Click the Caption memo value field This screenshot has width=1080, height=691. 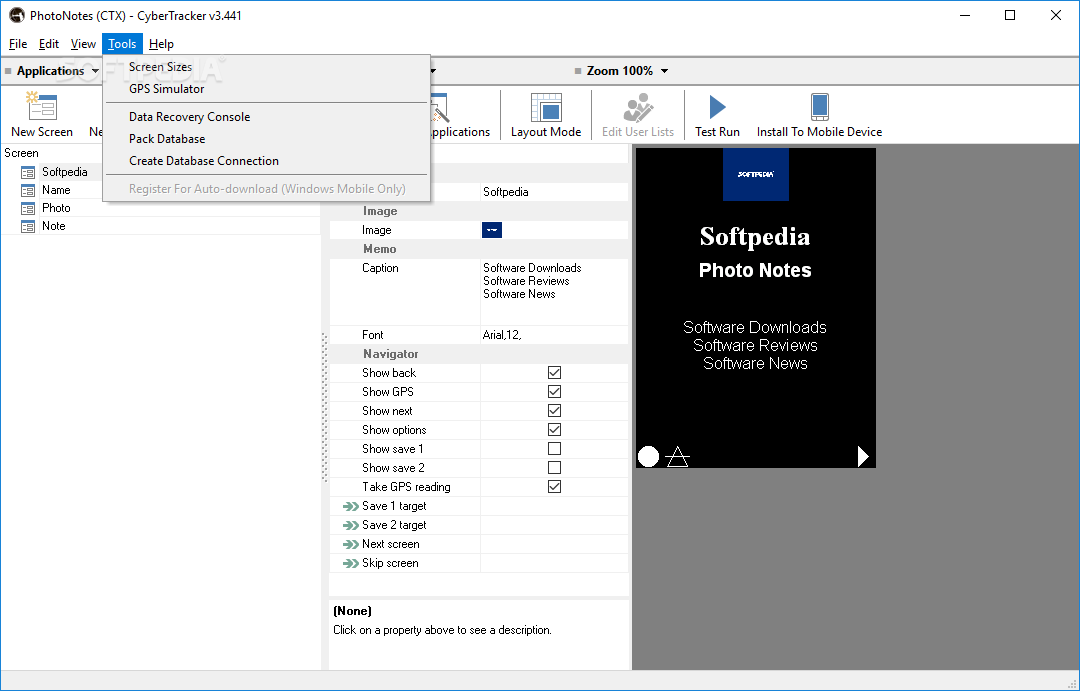pos(554,292)
